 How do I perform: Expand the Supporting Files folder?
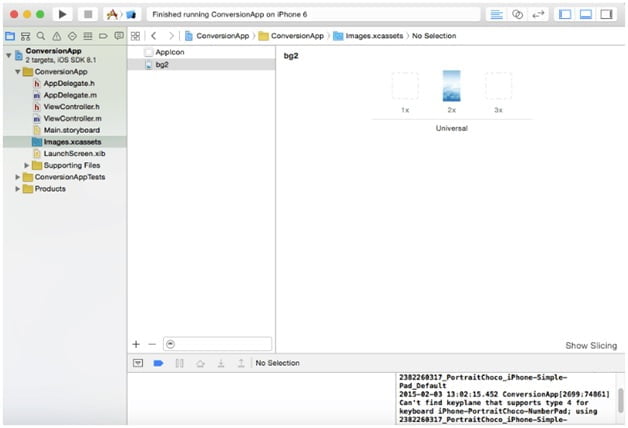point(27,165)
